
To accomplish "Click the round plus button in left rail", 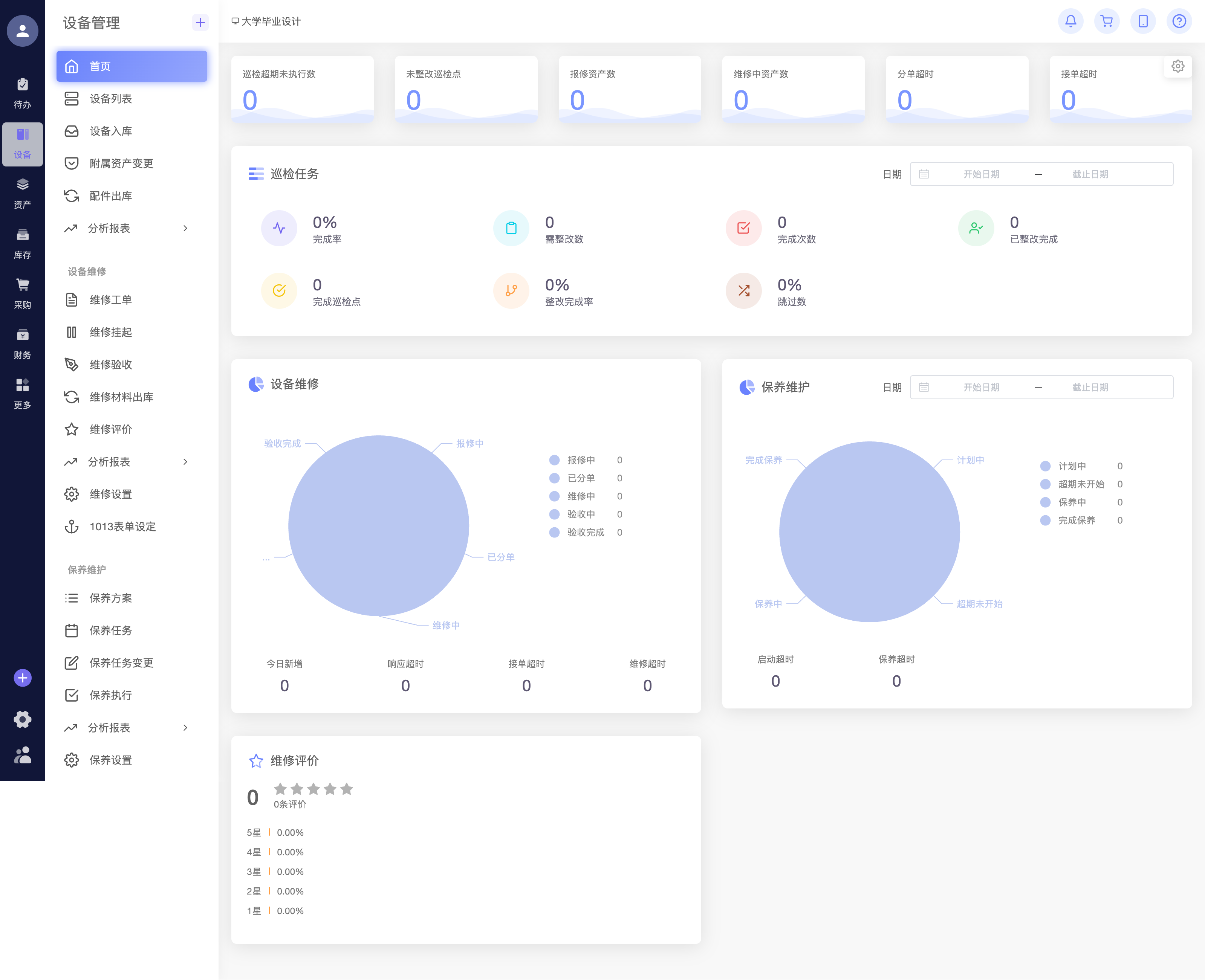I will [x=23, y=678].
